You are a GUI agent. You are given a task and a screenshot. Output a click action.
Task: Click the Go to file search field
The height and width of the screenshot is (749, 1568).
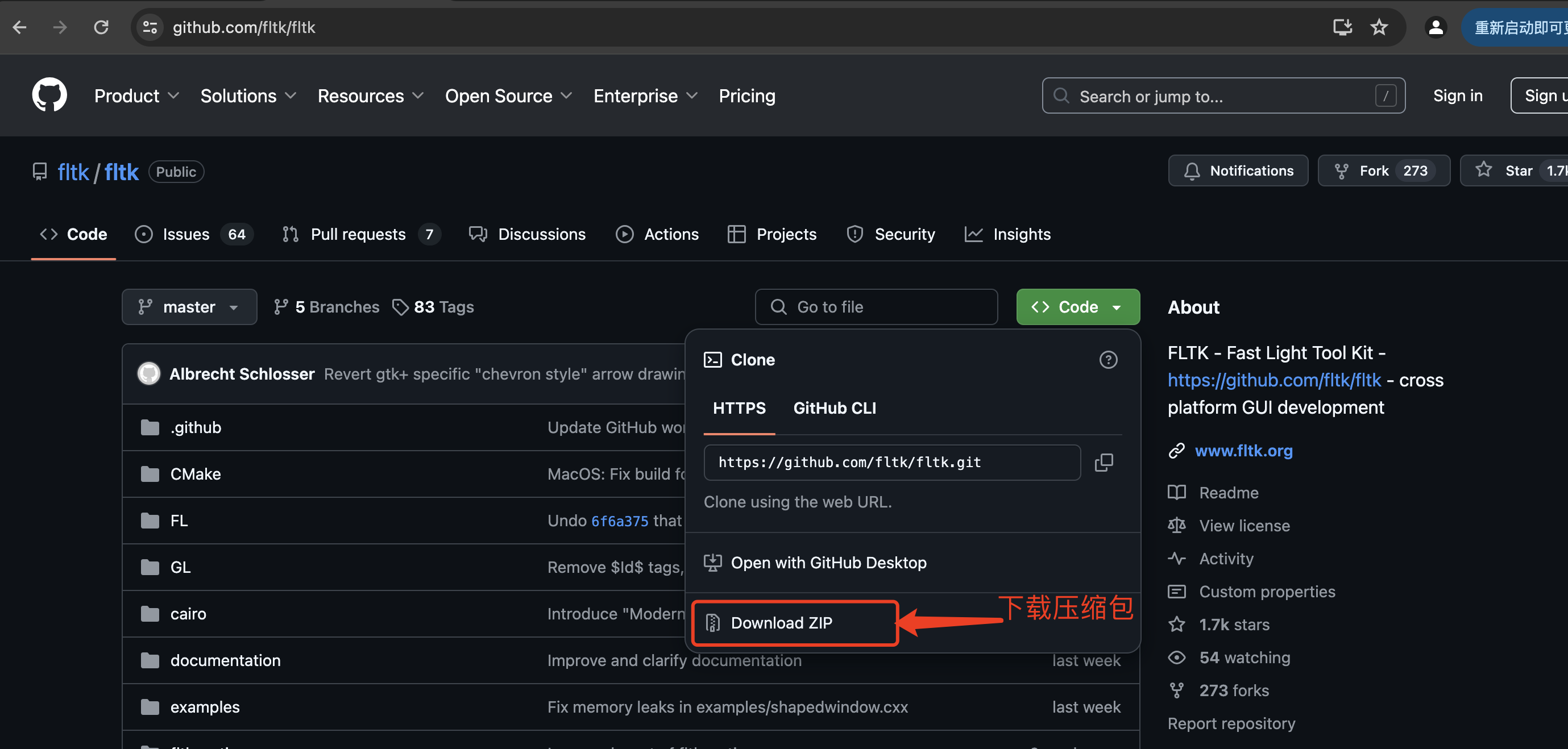coord(876,307)
